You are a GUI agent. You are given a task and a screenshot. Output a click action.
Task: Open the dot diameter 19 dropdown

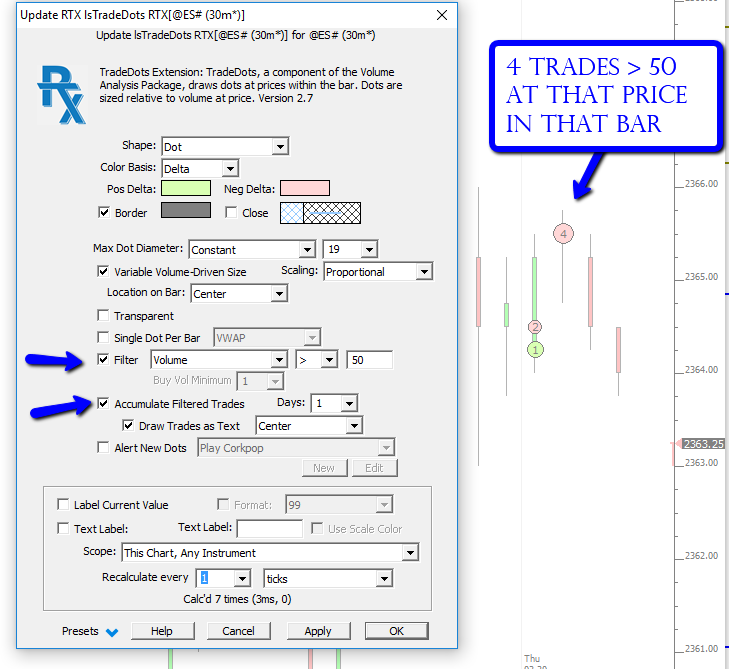(x=350, y=249)
